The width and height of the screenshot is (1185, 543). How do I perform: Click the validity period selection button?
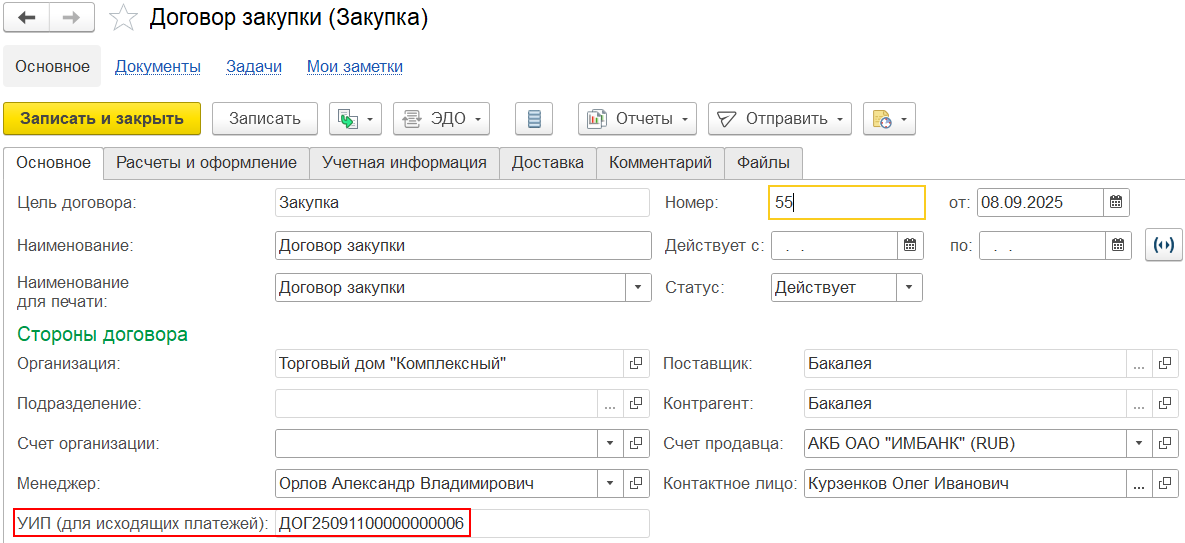point(1163,245)
